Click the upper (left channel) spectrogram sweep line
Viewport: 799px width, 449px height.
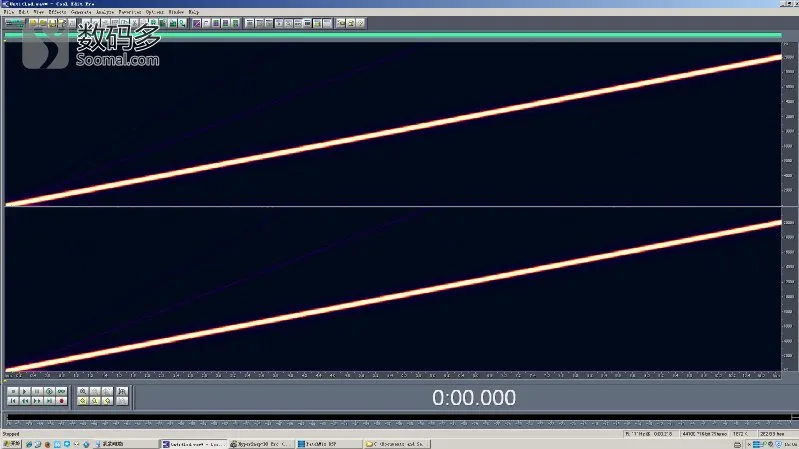coord(392,132)
